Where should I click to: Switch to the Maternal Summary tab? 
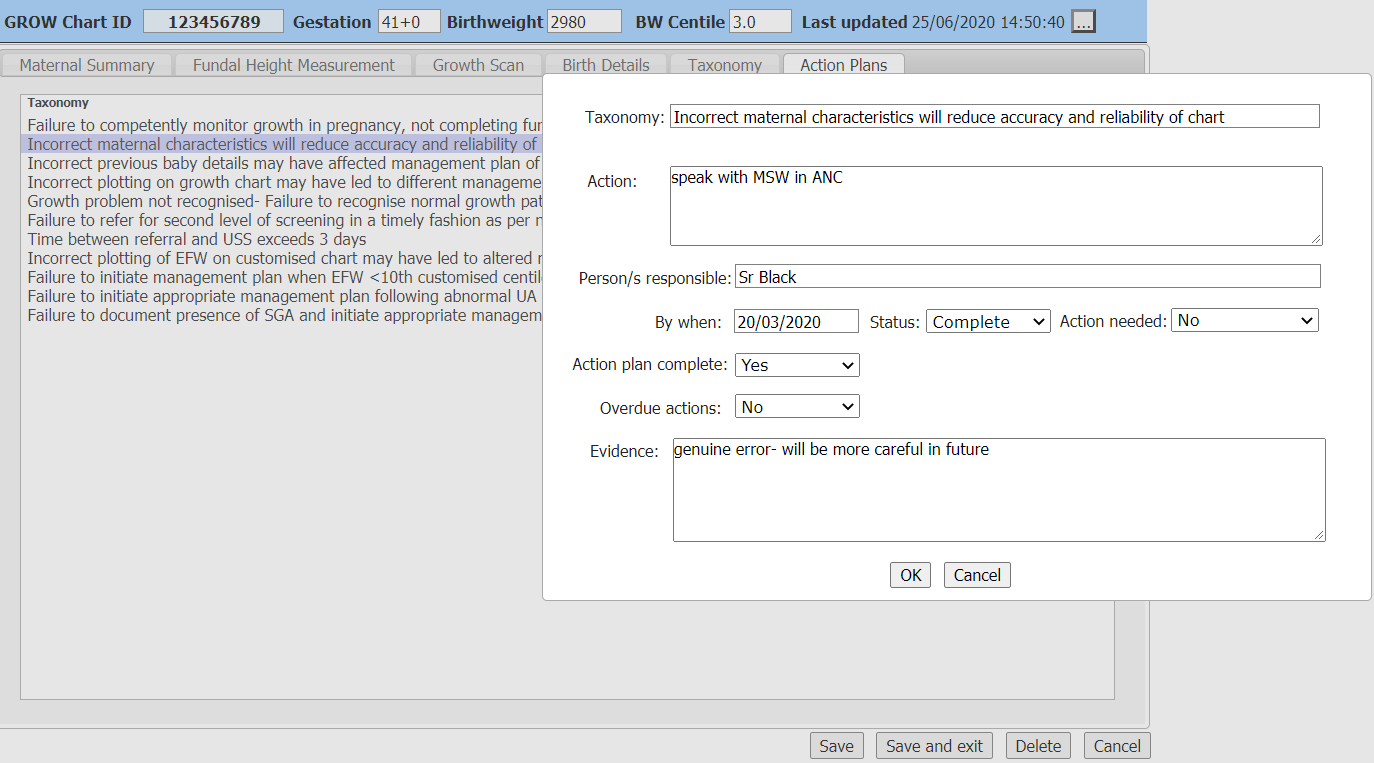pyautogui.click(x=87, y=65)
